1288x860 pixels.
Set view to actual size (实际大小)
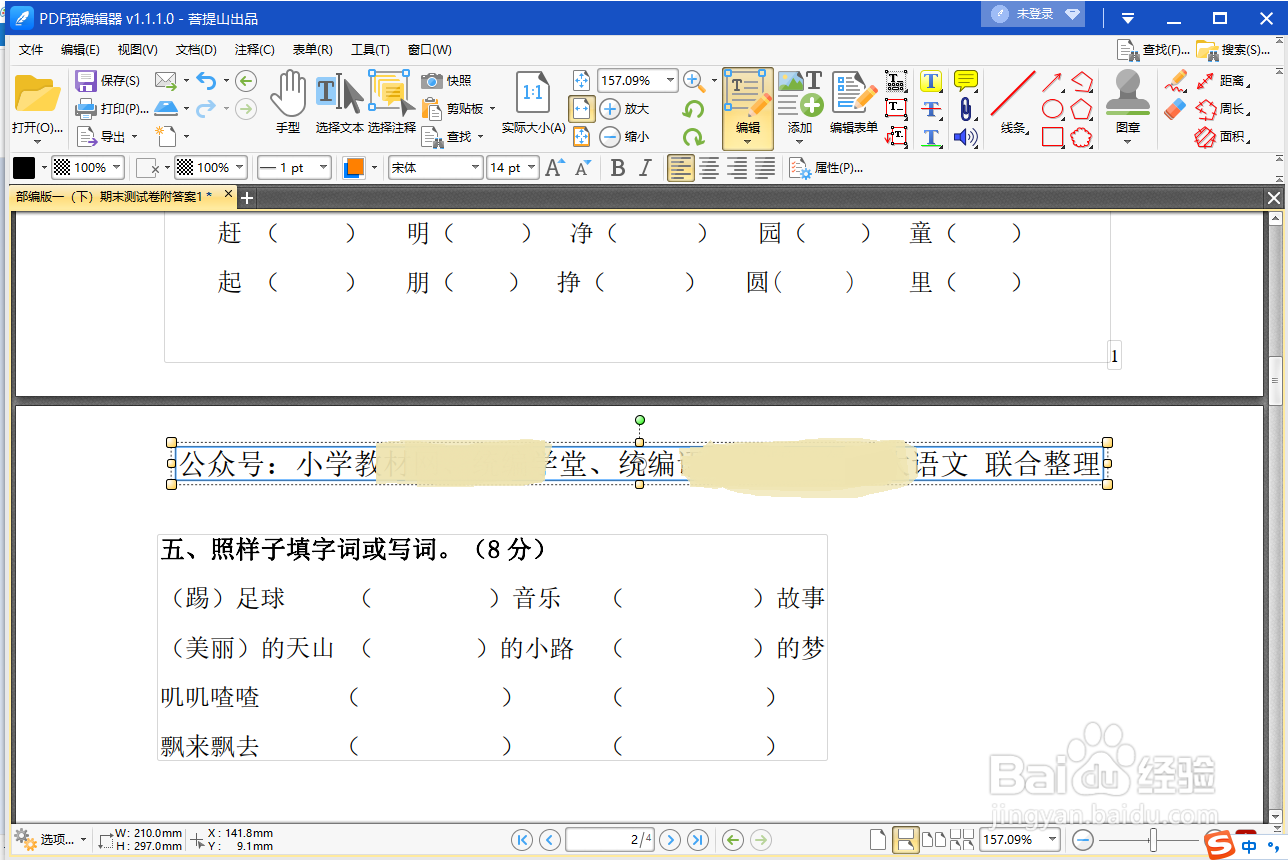click(x=533, y=102)
